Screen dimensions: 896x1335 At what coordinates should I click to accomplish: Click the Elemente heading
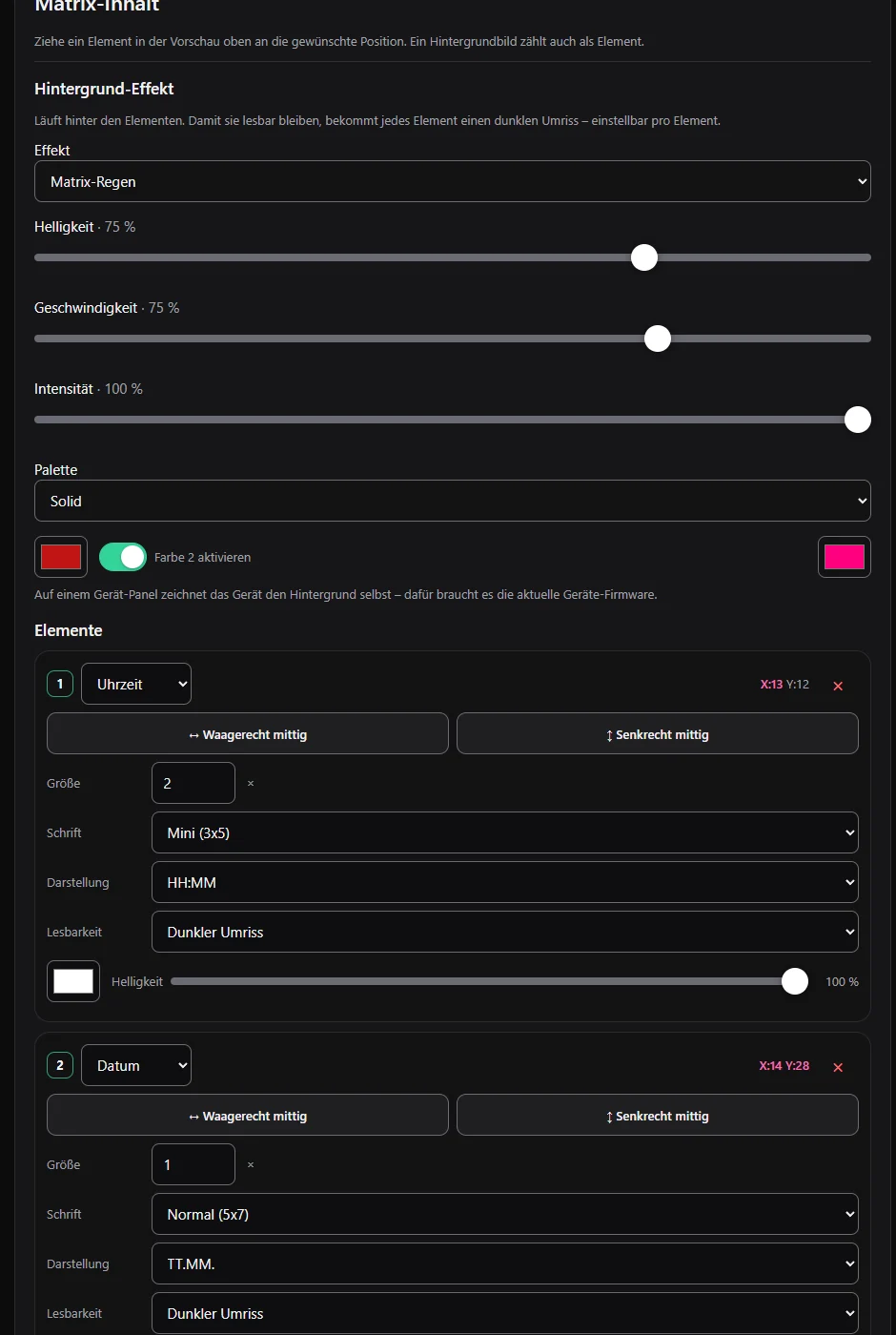pos(69,630)
